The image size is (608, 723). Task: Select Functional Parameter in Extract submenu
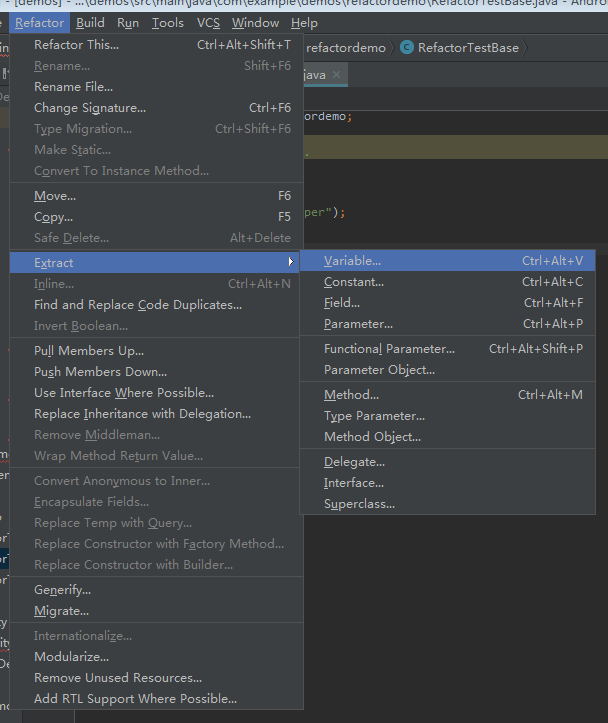[389, 349]
